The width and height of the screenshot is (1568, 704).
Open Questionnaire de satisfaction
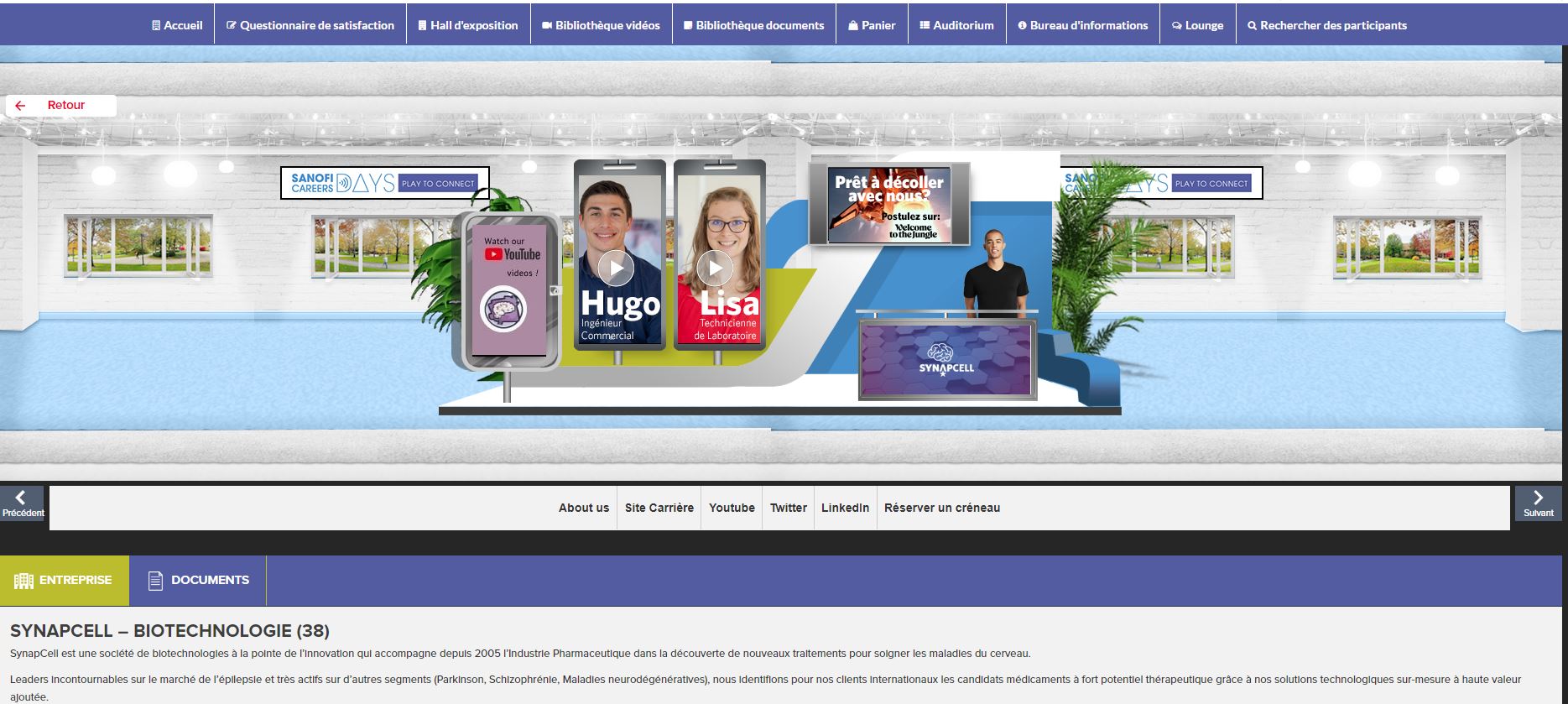coord(310,25)
